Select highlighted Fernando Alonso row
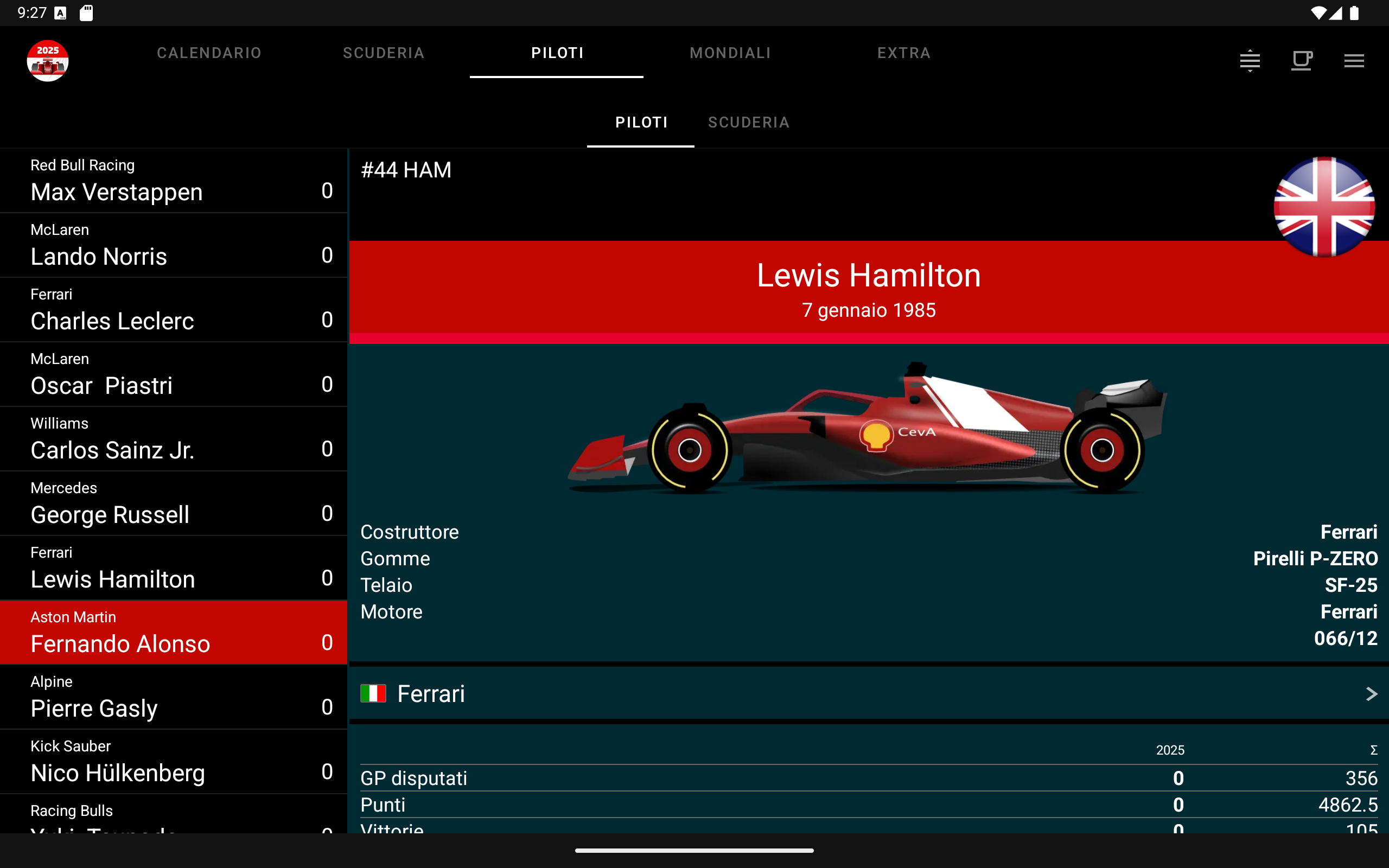 click(173, 633)
